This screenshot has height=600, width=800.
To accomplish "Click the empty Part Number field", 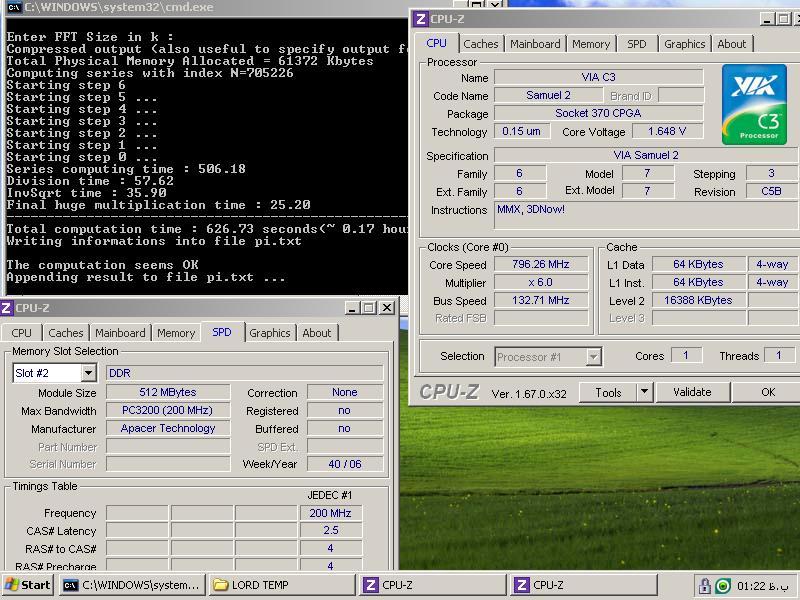I will pyautogui.click(x=168, y=446).
